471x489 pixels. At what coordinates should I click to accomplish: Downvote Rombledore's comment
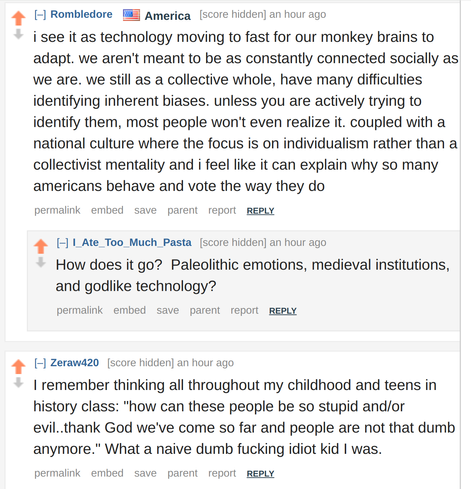18,34
